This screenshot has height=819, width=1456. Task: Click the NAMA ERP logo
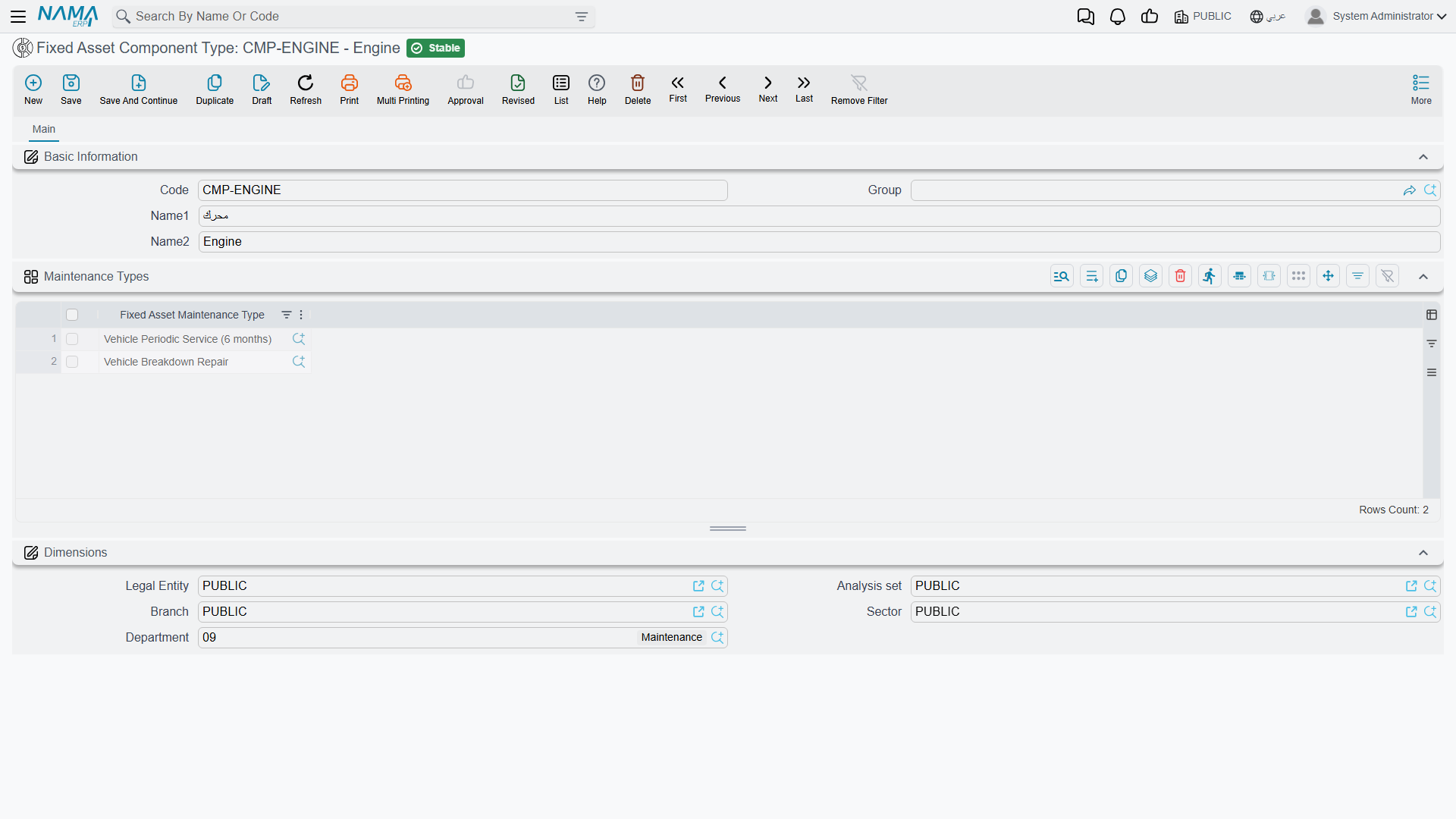click(67, 16)
